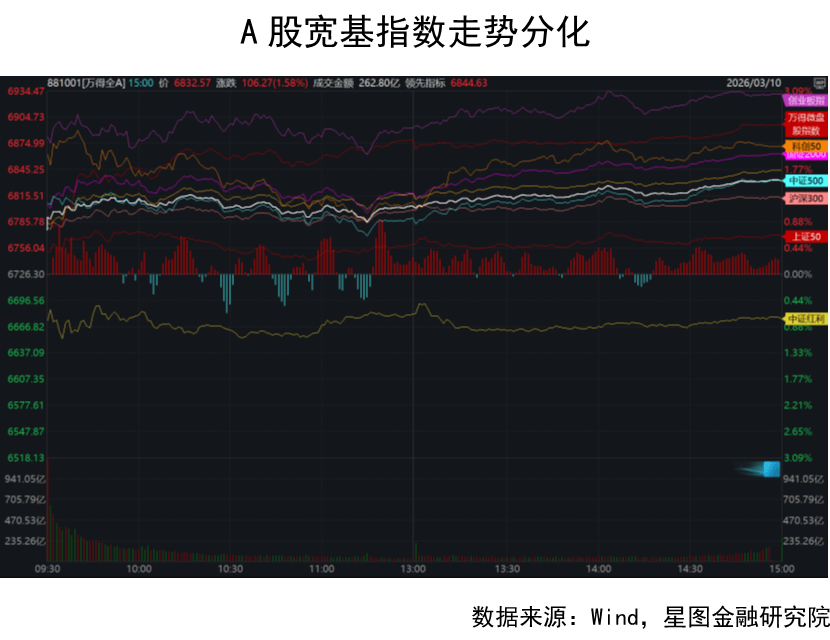Select the 创业板指 legend tag

click(x=806, y=101)
